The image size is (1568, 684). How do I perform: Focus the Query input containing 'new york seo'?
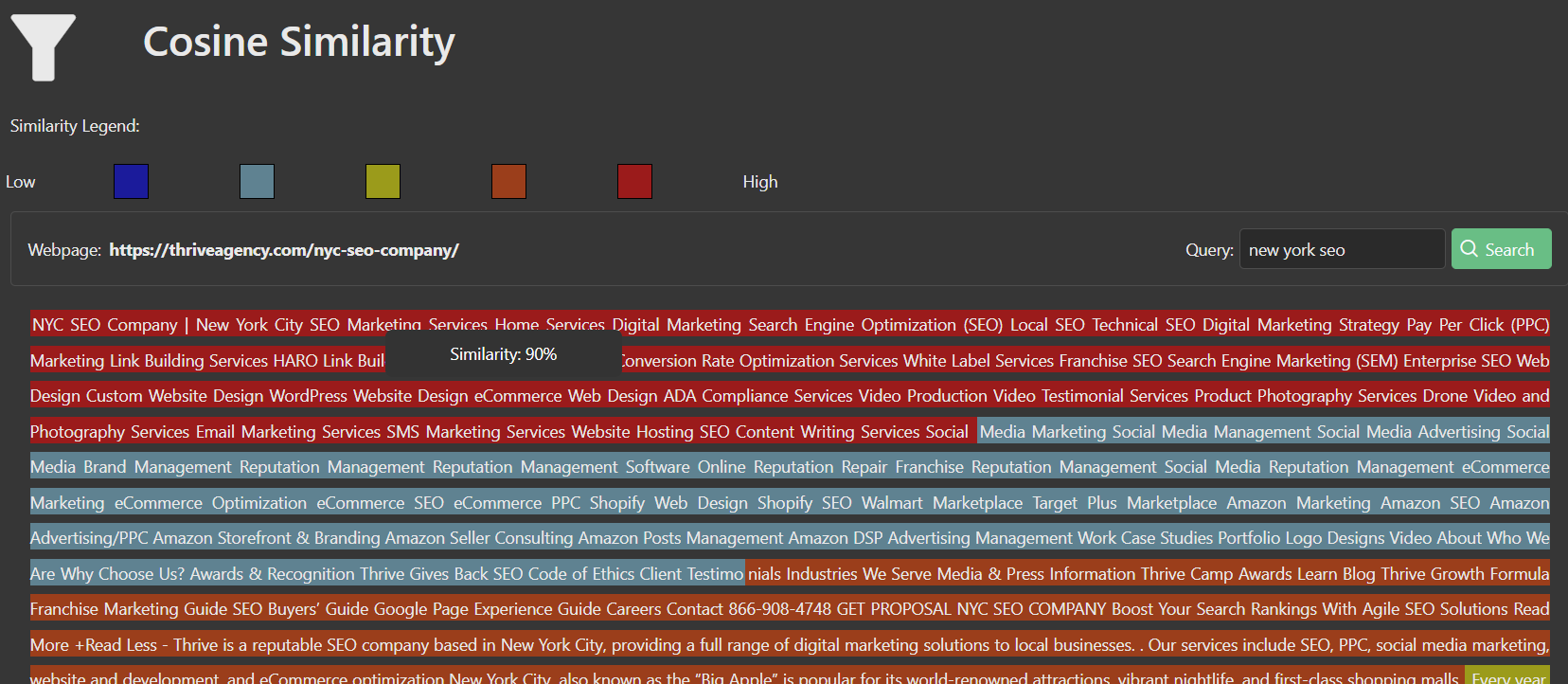pyautogui.click(x=1341, y=249)
